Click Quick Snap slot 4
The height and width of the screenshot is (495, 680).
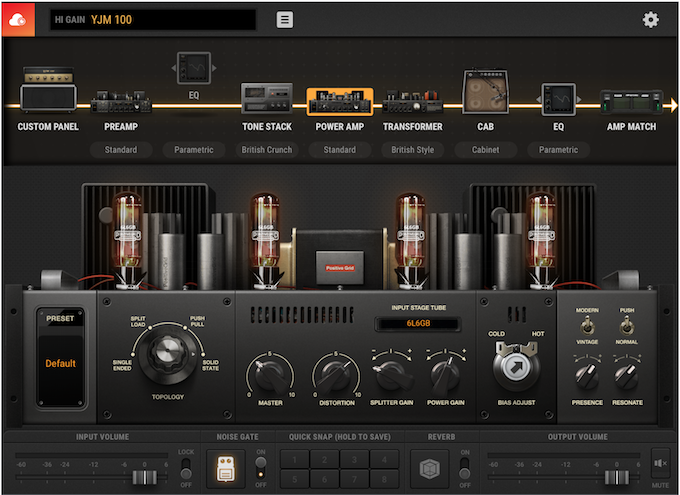click(384, 459)
